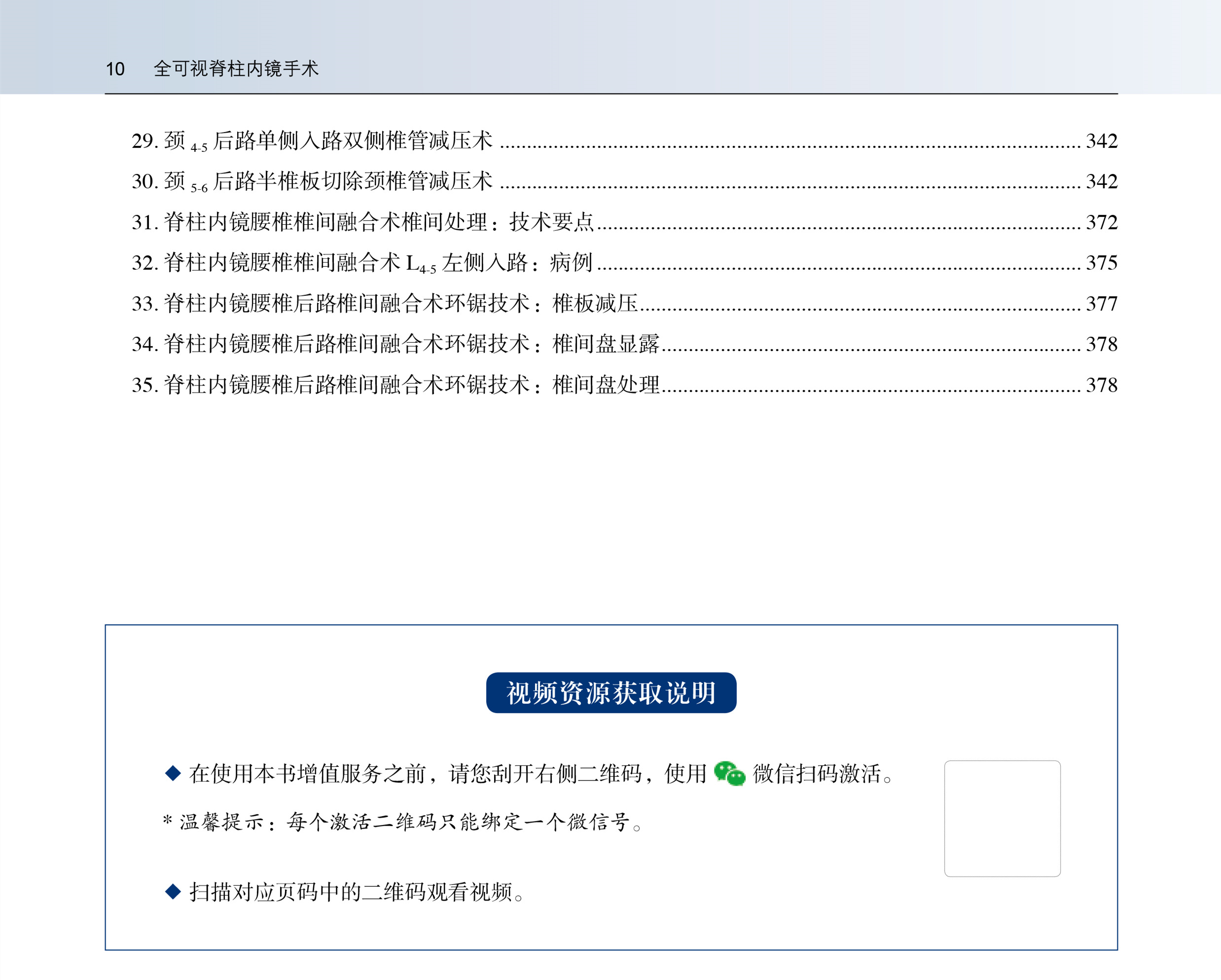Open entry 31 椎间处理：技术要点
Image resolution: width=1221 pixels, height=980 pixels.
(362, 222)
